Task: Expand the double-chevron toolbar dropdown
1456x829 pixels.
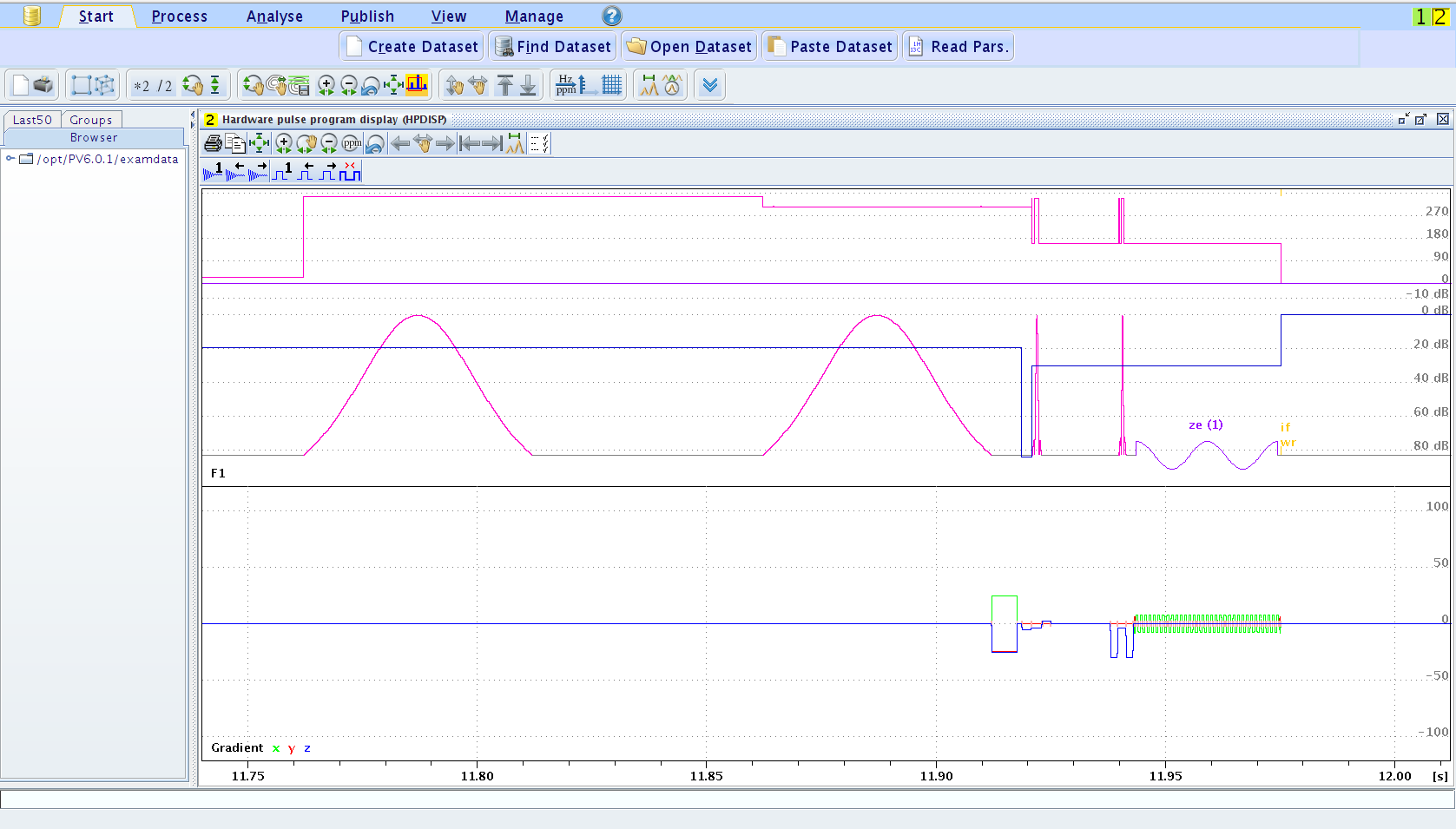Action: [x=710, y=85]
